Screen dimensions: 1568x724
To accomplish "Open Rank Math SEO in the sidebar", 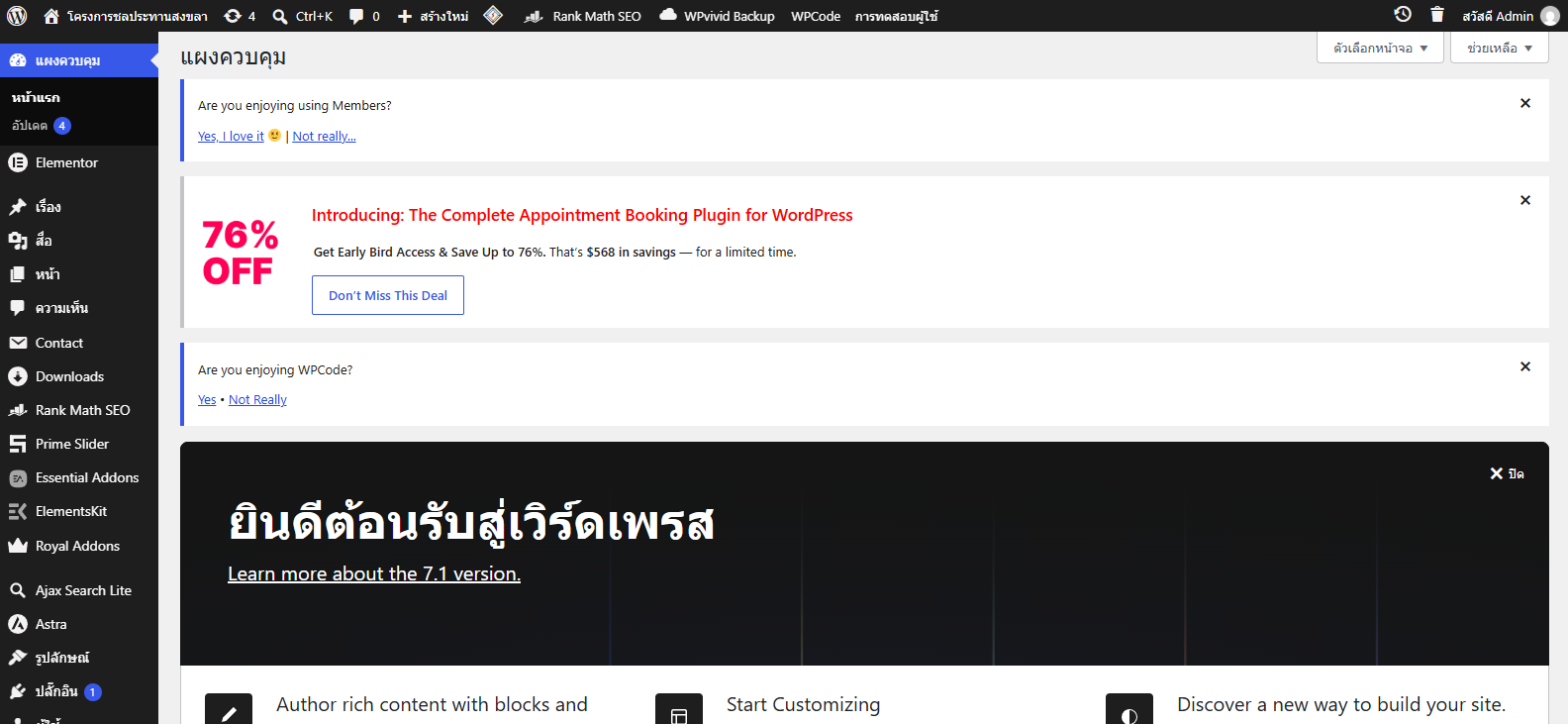I will [x=79, y=410].
